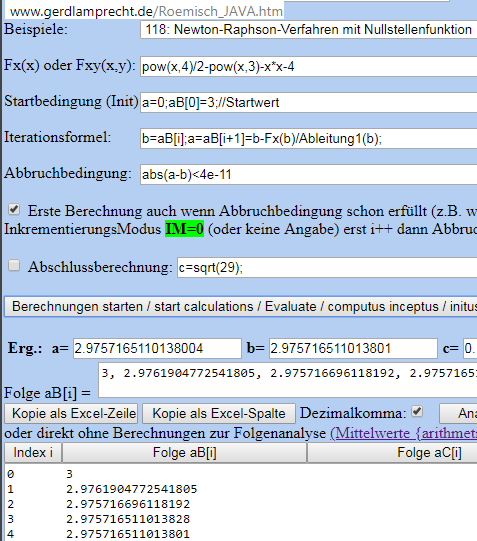
Task: Click the Abschlussberechnung c=sqrt(29) field
Action: pyautogui.click(x=327, y=267)
